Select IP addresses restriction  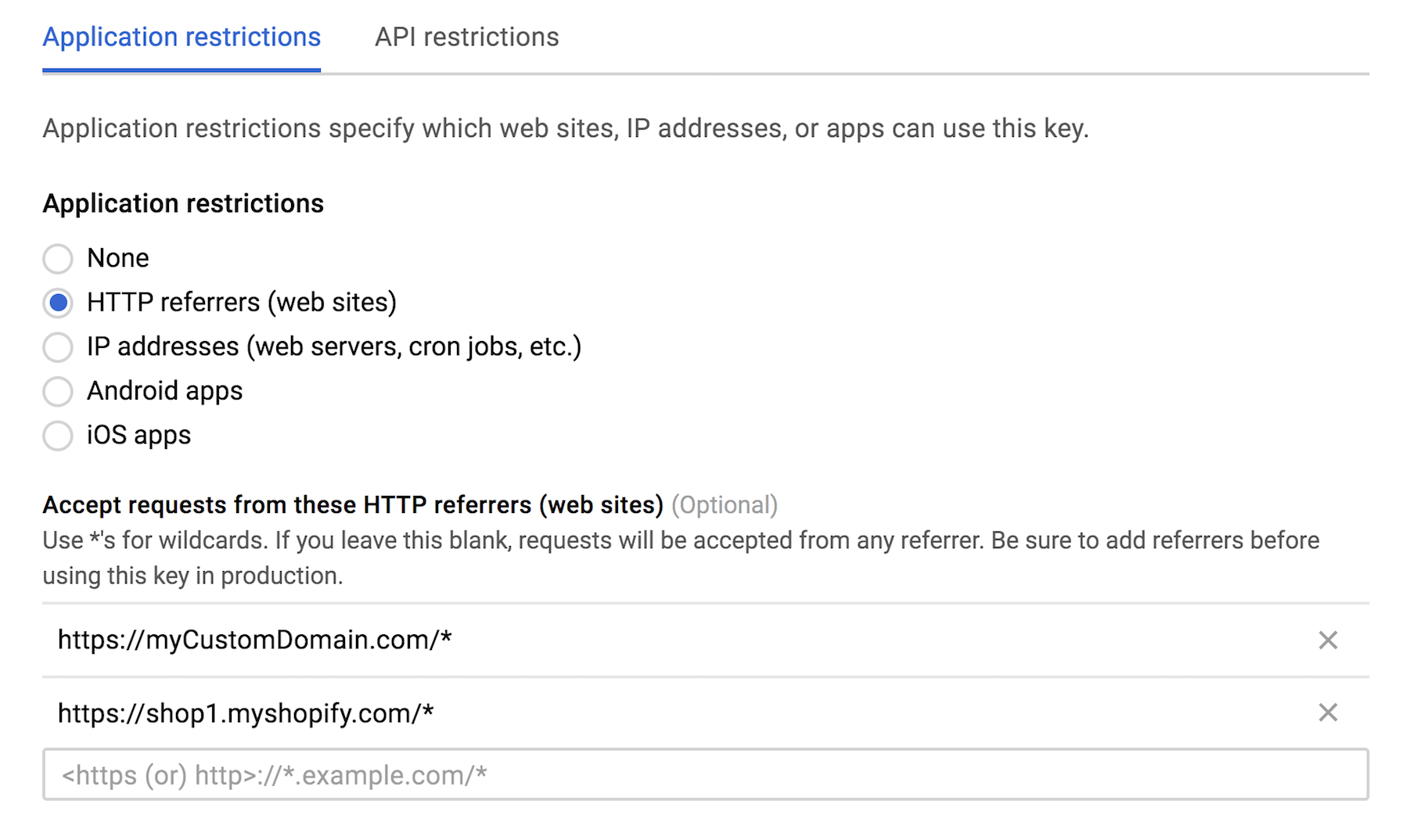click(58, 346)
